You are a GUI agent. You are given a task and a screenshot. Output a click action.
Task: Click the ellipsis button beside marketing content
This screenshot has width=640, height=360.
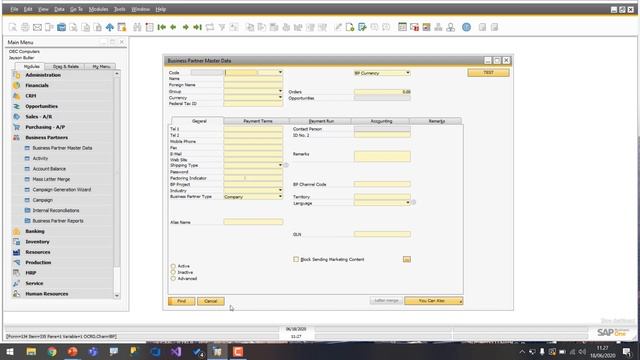click(407, 259)
